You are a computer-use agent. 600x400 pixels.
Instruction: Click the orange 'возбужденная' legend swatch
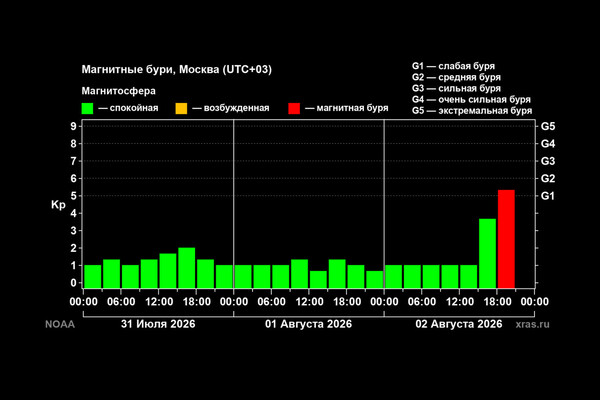[181, 108]
